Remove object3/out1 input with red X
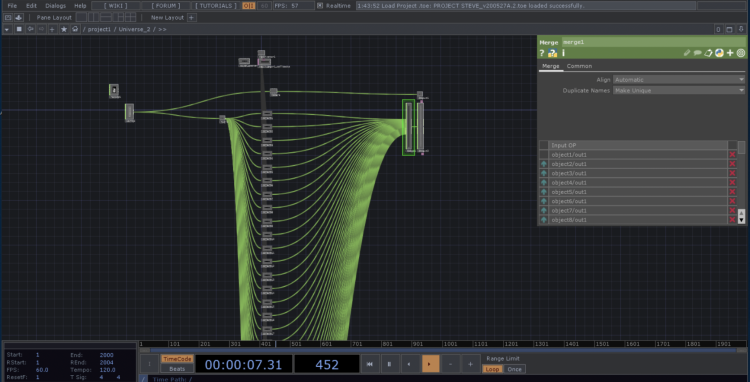The width and height of the screenshot is (750, 382). pyautogui.click(x=732, y=173)
